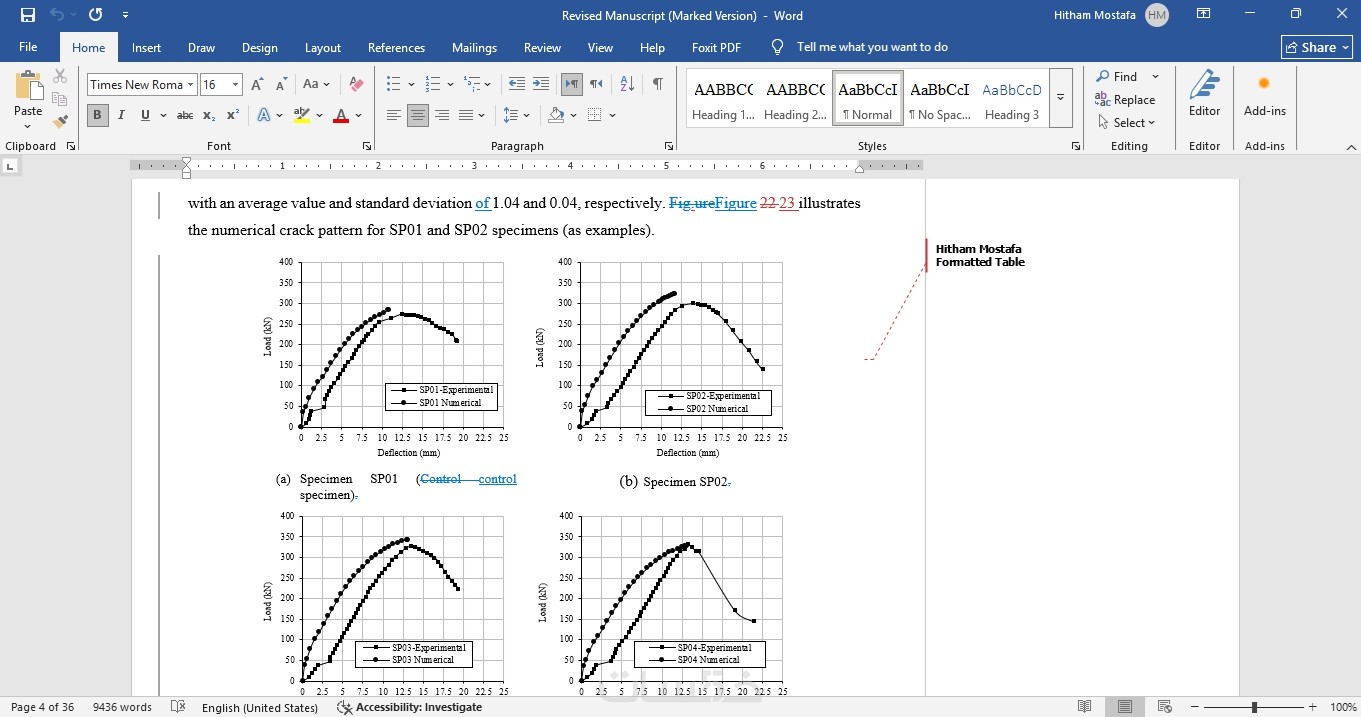Shrink font size with the smaller A icon

pyautogui.click(x=281, y=85)
